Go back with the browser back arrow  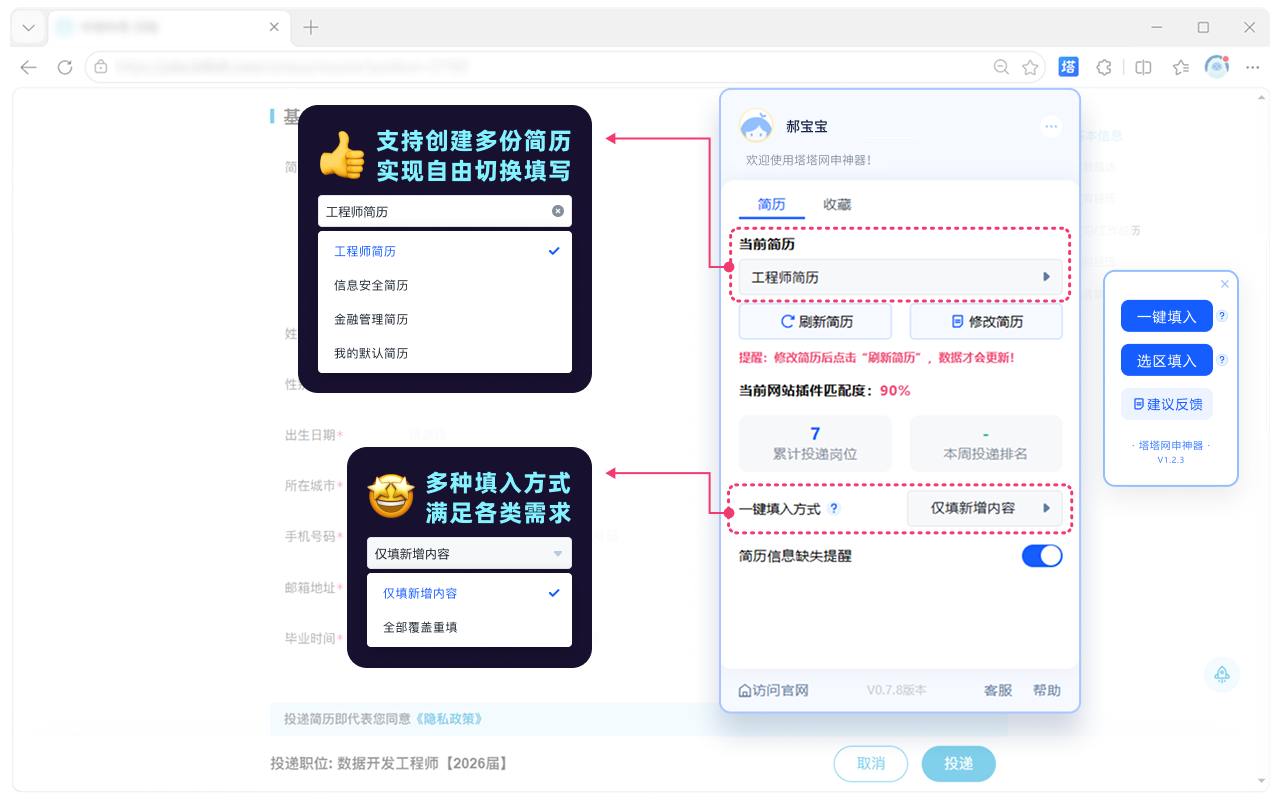coord(28,67)
